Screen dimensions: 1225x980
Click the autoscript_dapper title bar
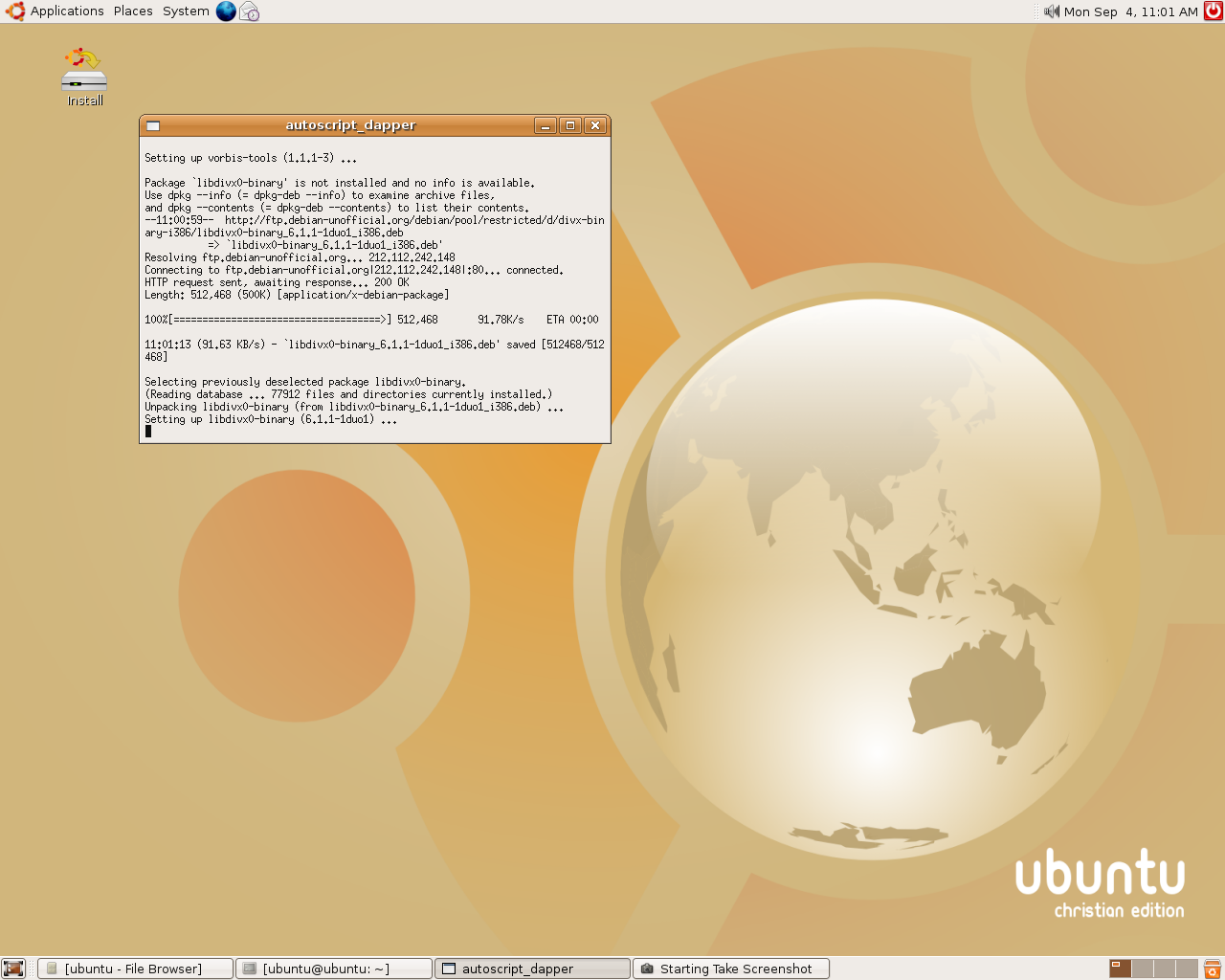coord(350,125)
